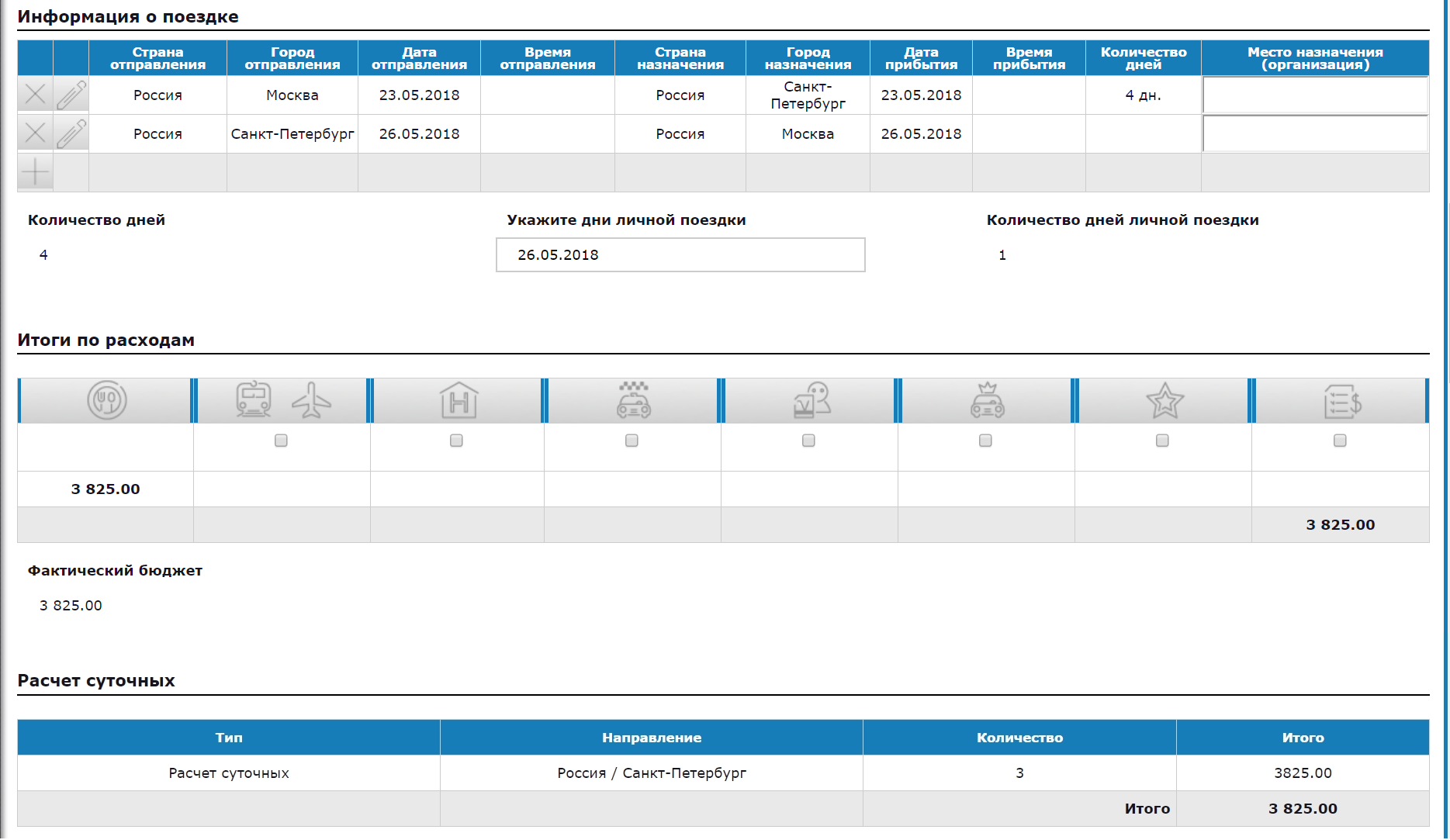Edit the Moscow departure trip row

[71, 95]
